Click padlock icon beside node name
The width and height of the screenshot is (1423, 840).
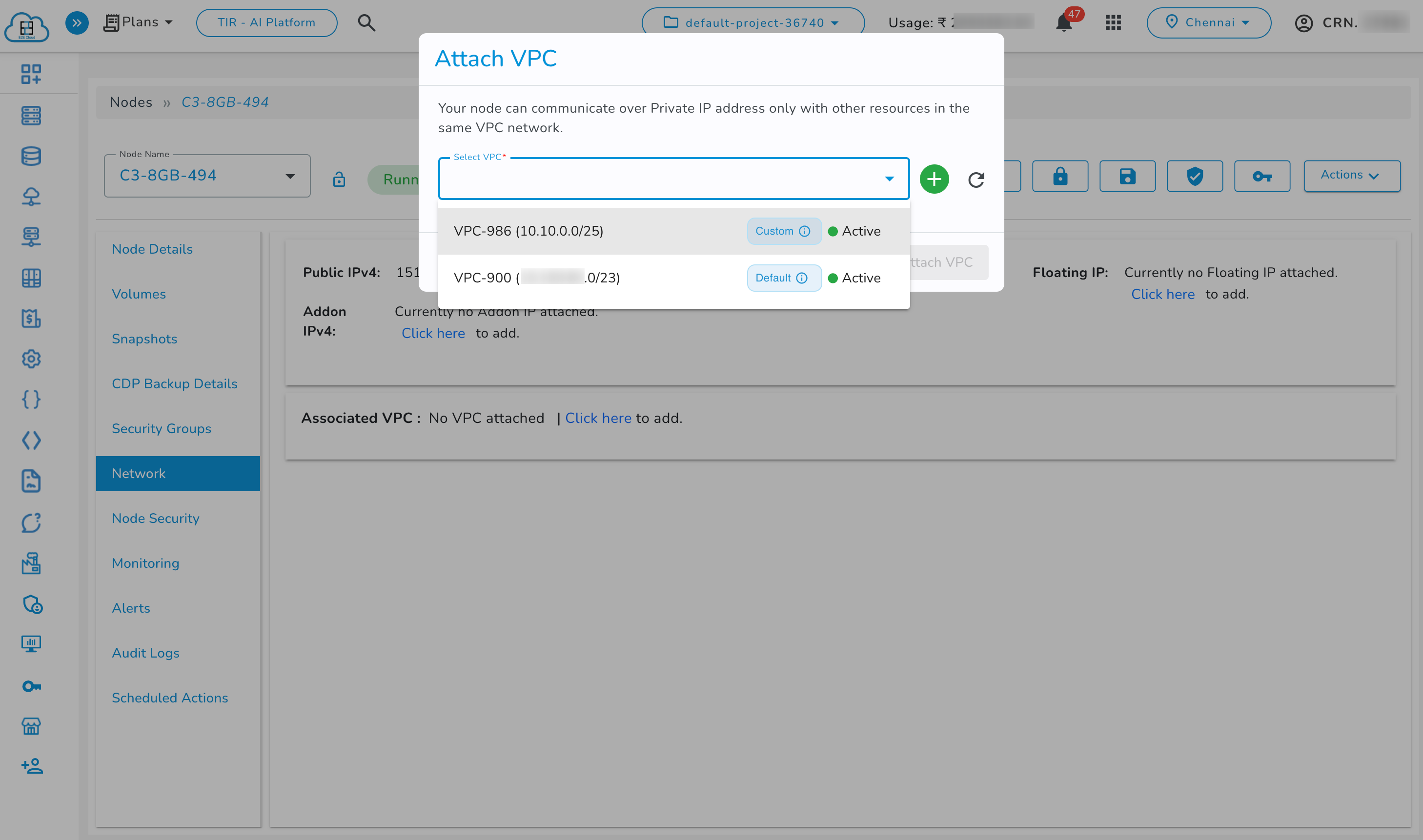point(339,179)
